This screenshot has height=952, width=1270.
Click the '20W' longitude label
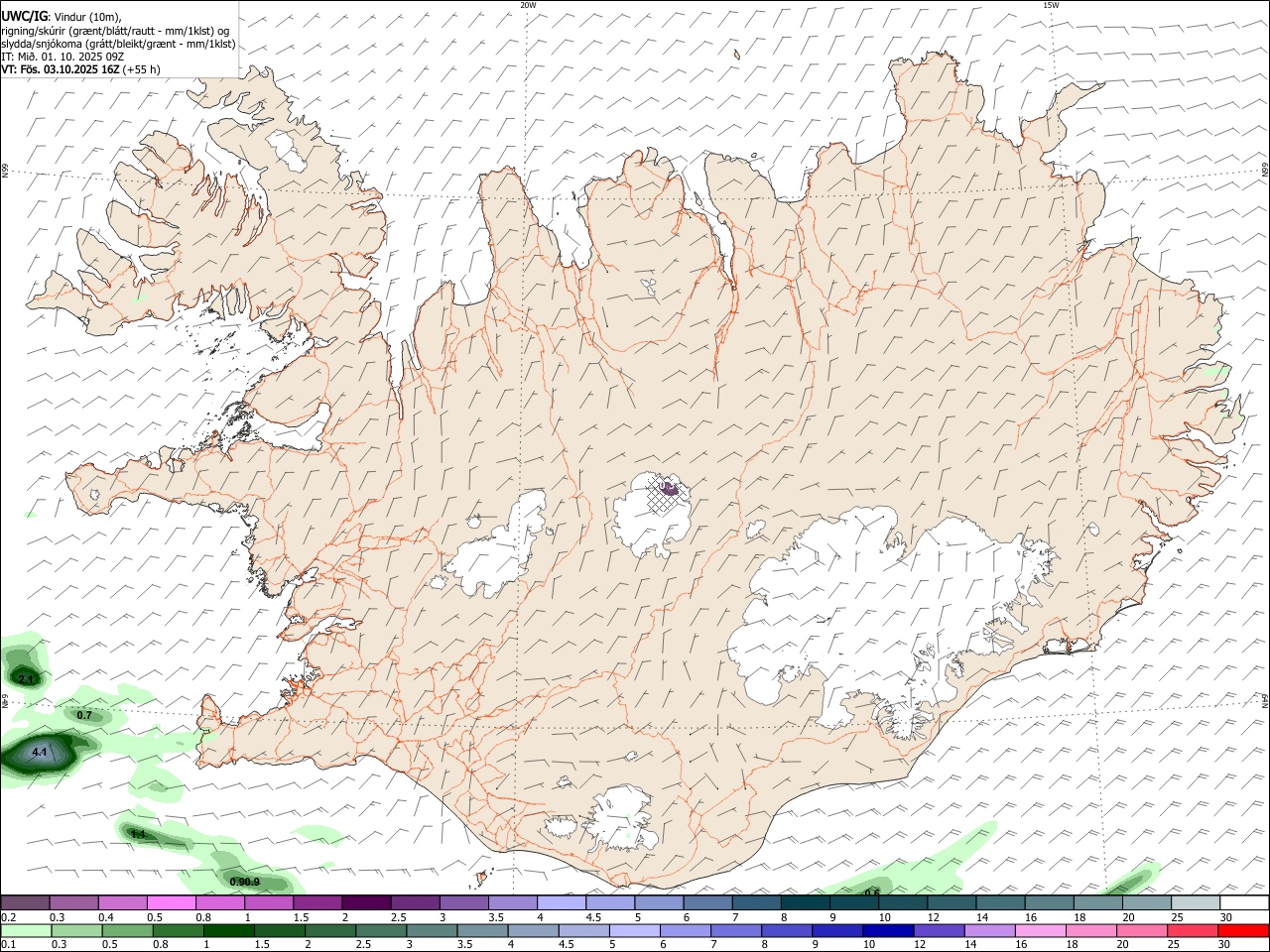[x=528, y=5]
